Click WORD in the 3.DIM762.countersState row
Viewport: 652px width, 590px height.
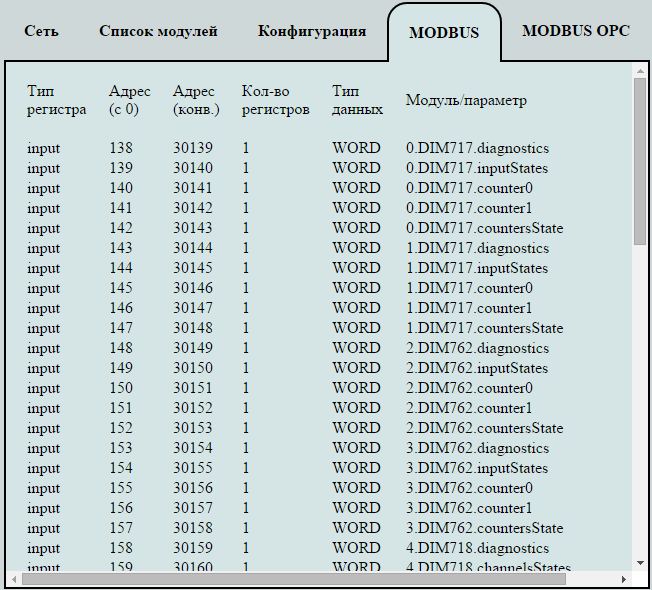coord(356,528)
